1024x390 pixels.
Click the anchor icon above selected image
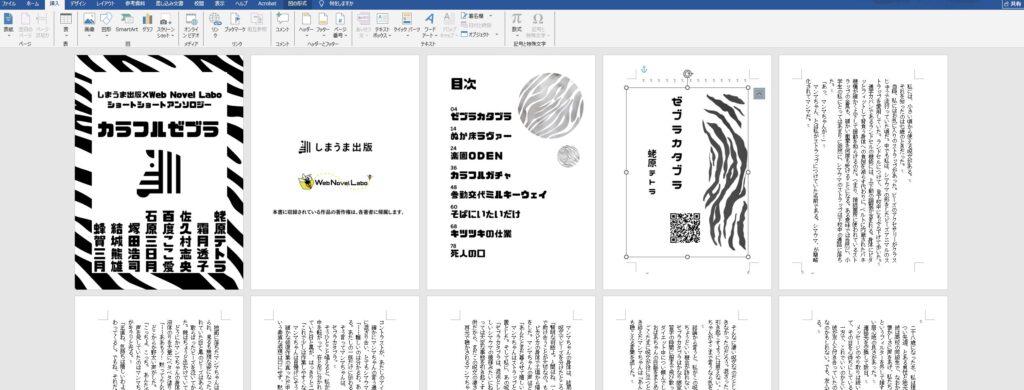click(643, 70)
